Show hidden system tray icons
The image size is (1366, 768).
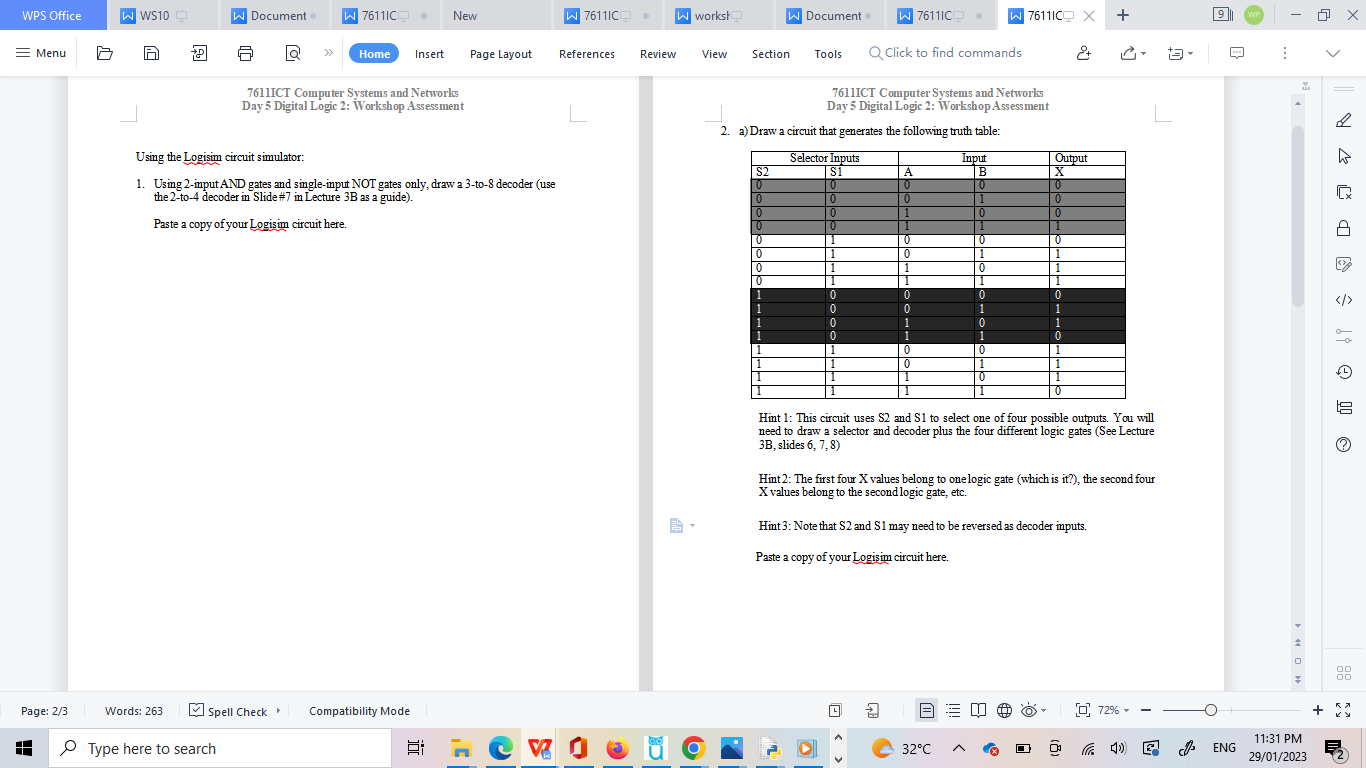957,748
